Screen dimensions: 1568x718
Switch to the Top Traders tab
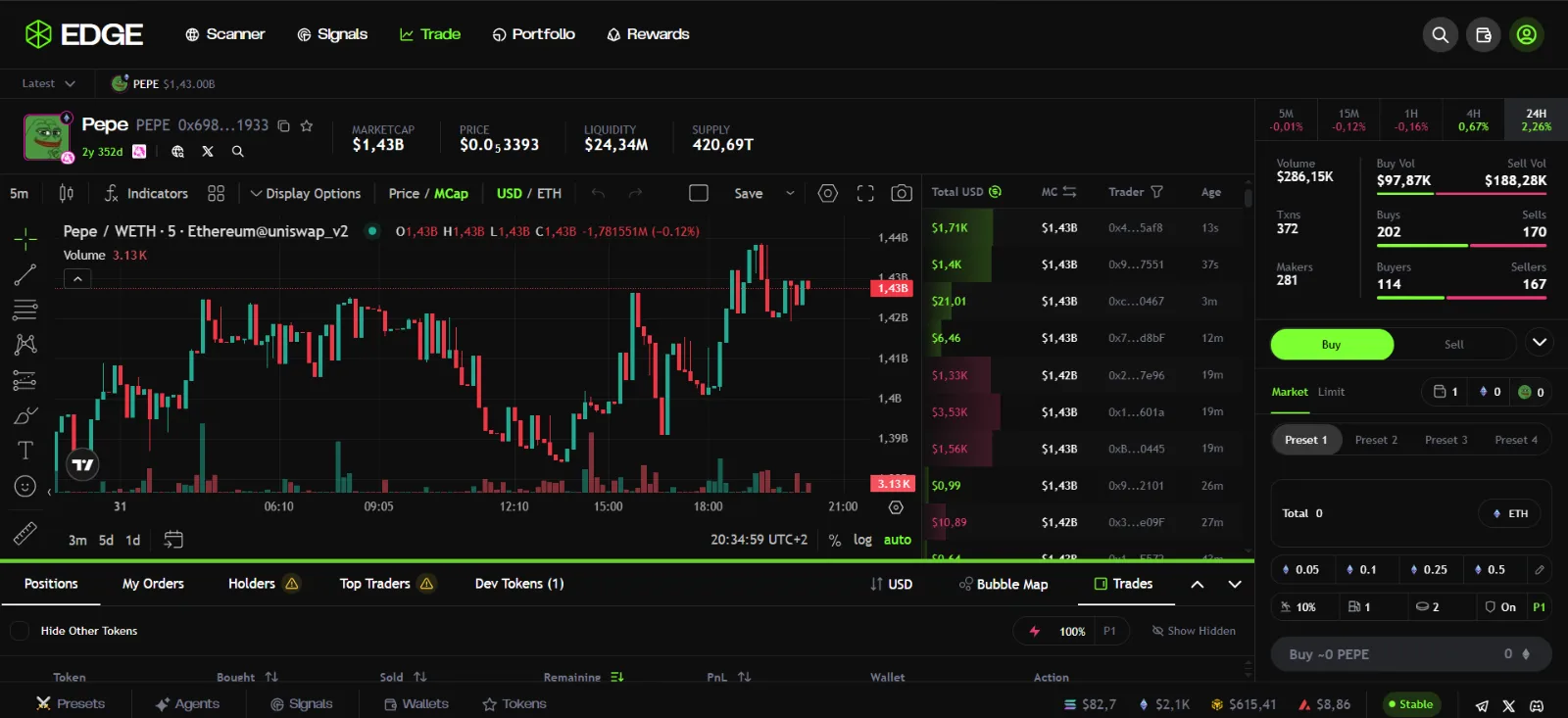[386, 584]
